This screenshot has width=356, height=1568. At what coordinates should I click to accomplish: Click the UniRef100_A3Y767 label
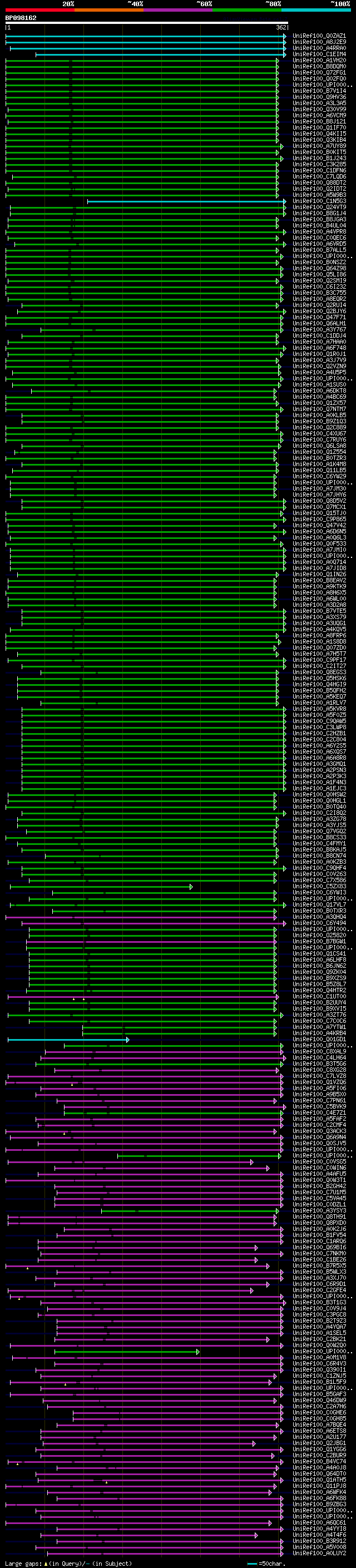click(x=319, y=330)
